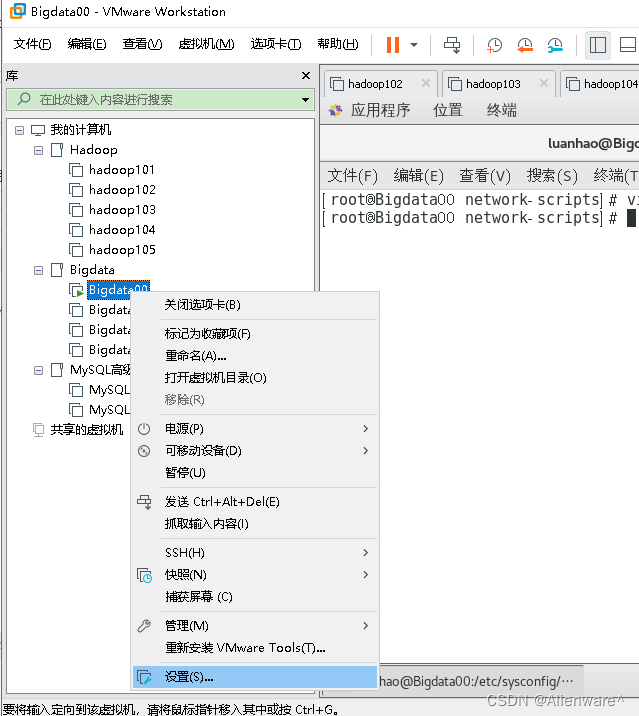Open terminal 查看(V) menu
Viewport: 639px width, 716px height.
(485, 175)
